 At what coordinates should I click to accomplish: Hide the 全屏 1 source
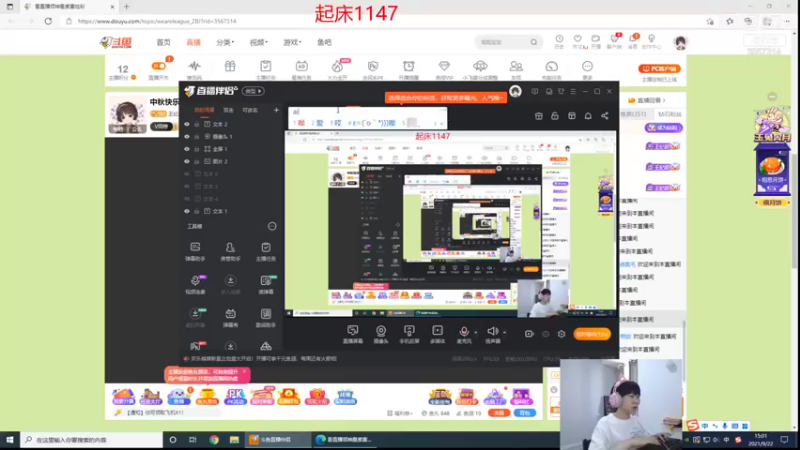[187, 149]
